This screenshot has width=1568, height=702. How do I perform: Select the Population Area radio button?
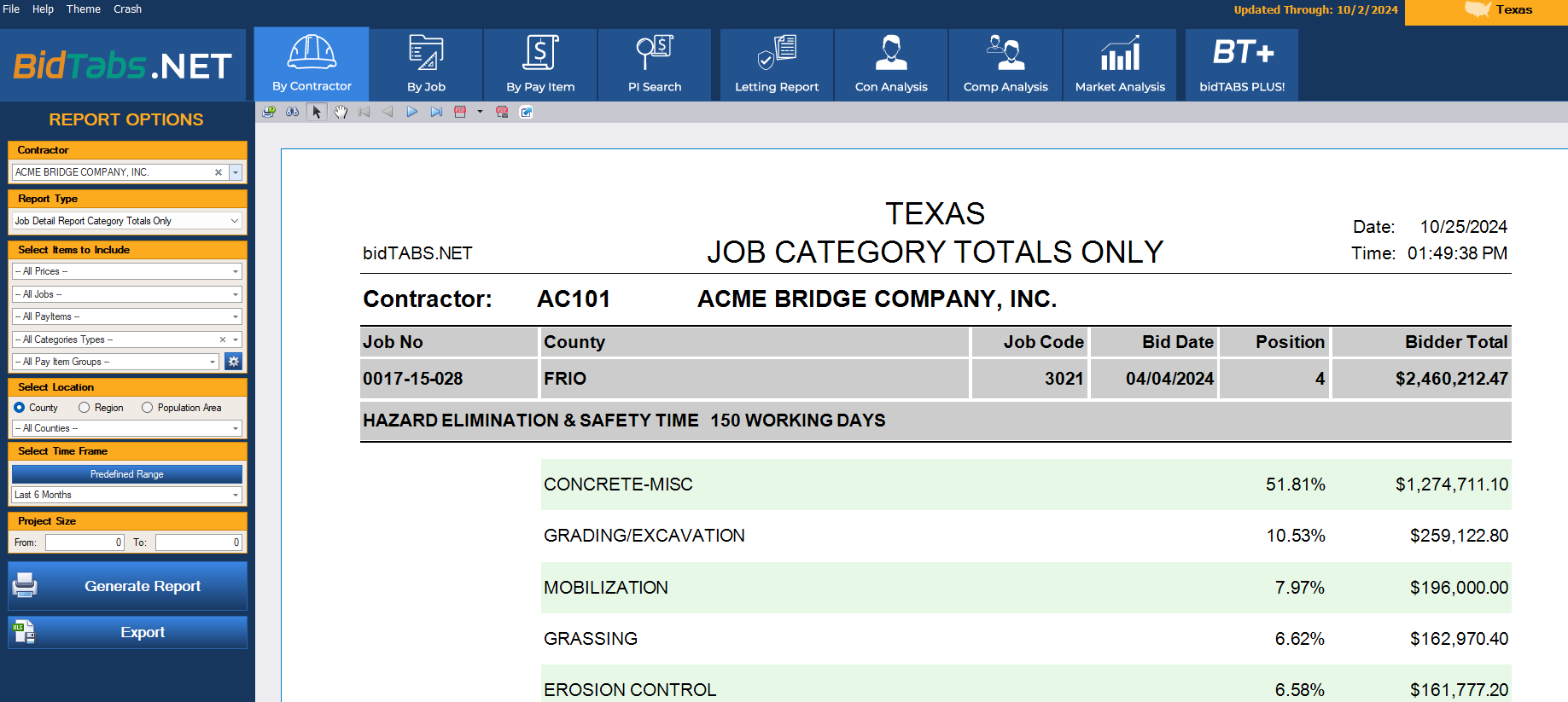point(147,408)
